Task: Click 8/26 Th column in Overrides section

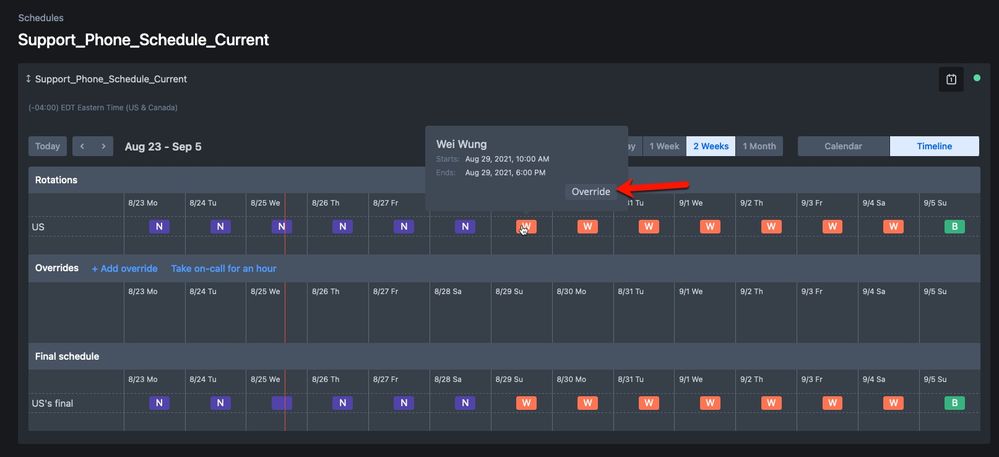Action: point(338,313)
